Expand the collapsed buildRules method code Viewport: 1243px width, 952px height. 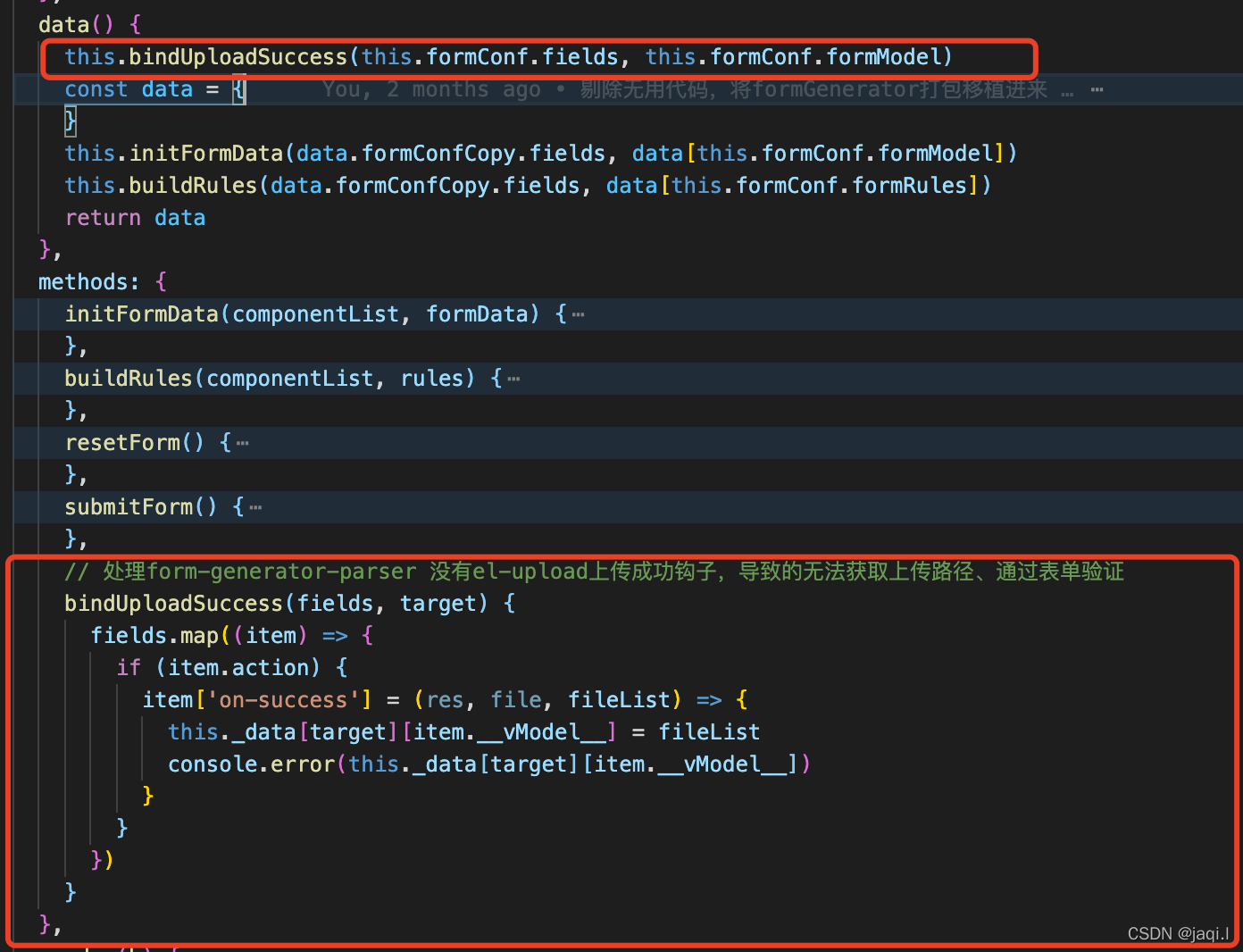(514, 378)
